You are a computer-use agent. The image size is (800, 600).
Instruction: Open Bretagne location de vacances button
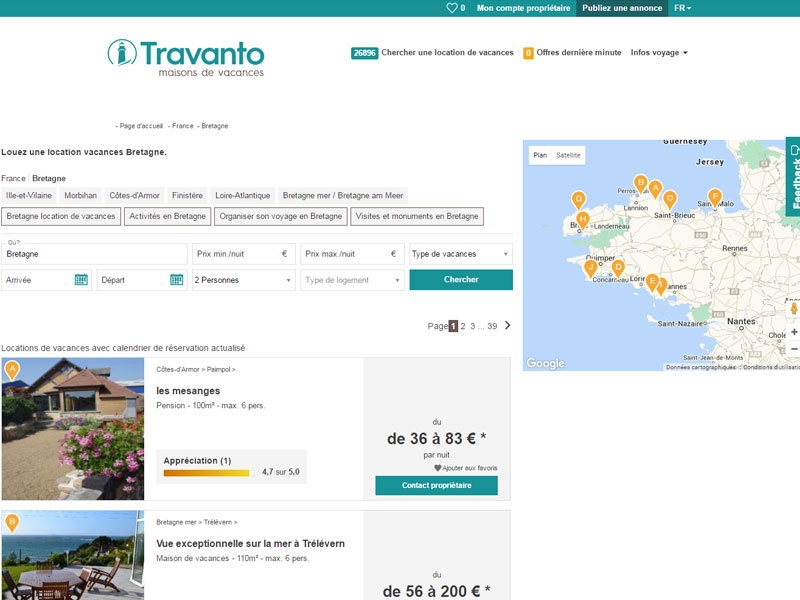[x=61, y=216]
